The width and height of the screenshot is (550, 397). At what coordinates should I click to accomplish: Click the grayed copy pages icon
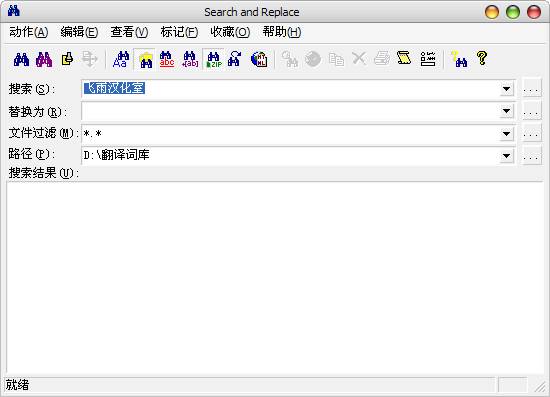[336, 59]
